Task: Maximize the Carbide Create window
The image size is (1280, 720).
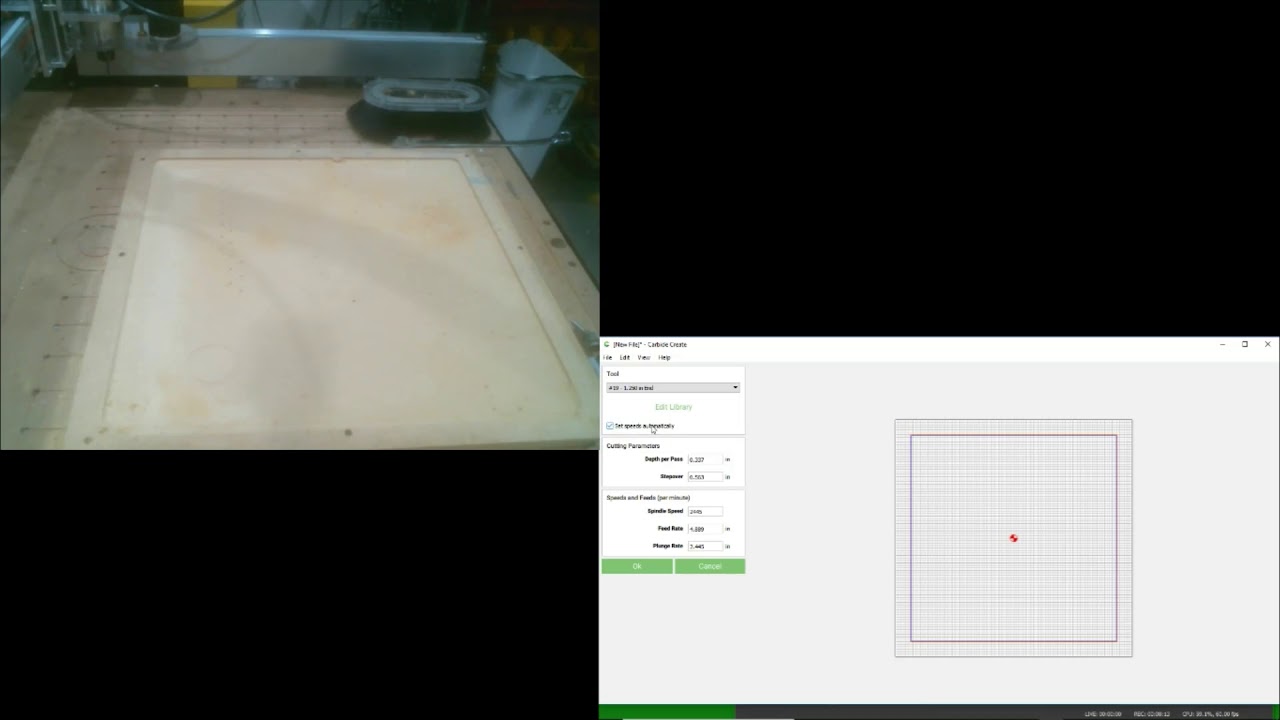Action: coord(1245,344)
